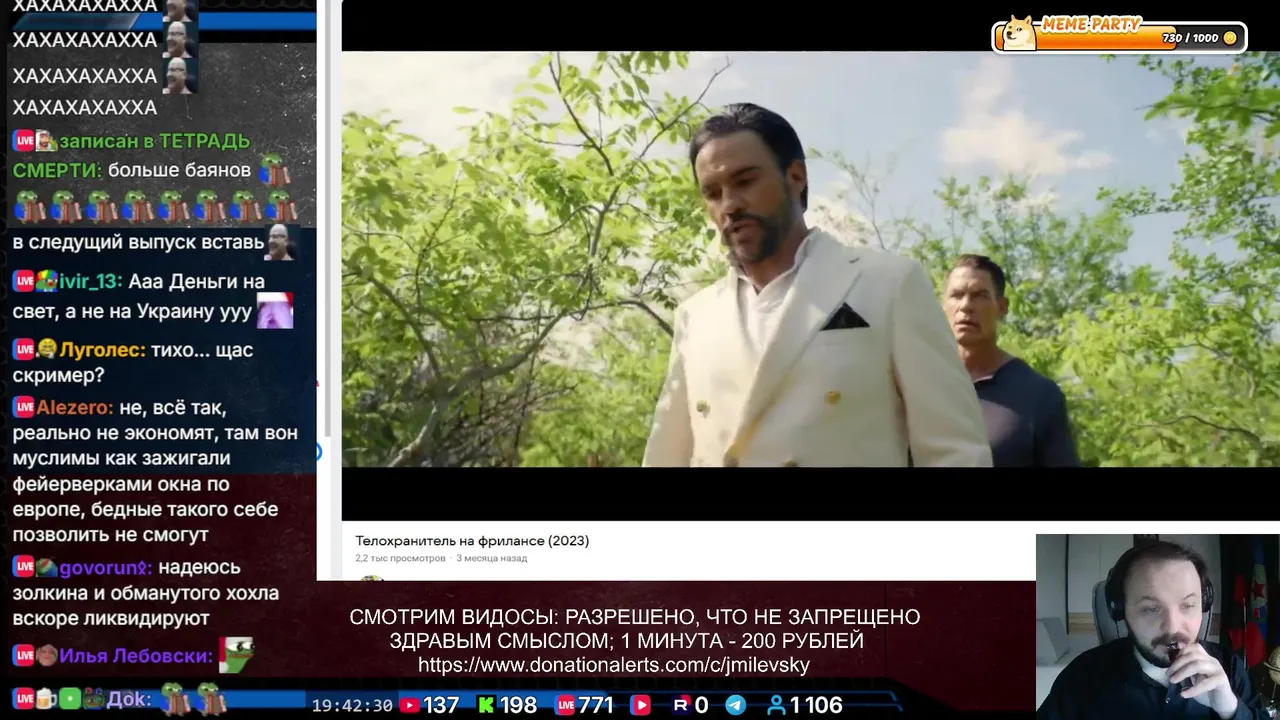
Task: Click the movie video player frame
Action: click(x=810, y=259)
